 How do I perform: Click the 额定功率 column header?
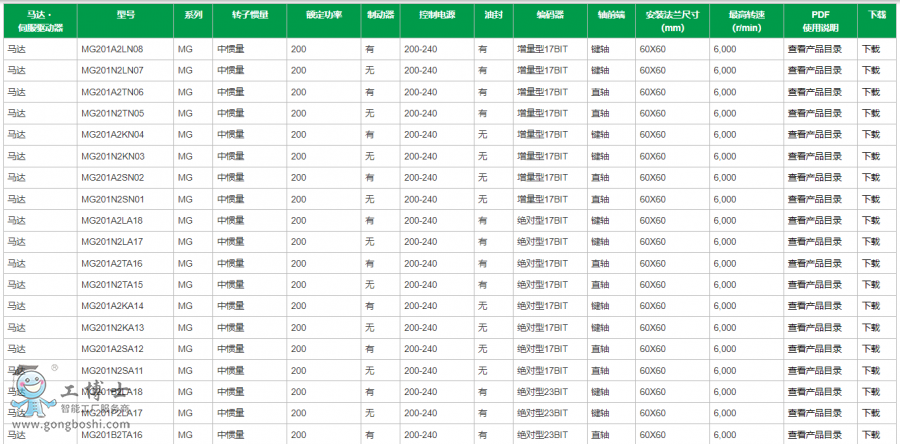tap(323, 17)
